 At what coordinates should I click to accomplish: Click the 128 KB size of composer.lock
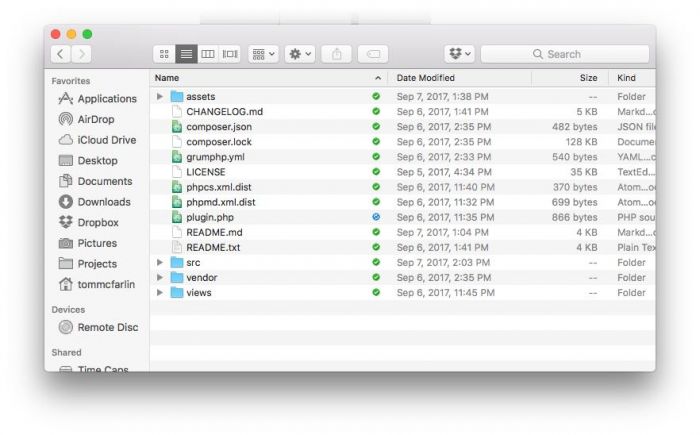(x=581, y=142)
